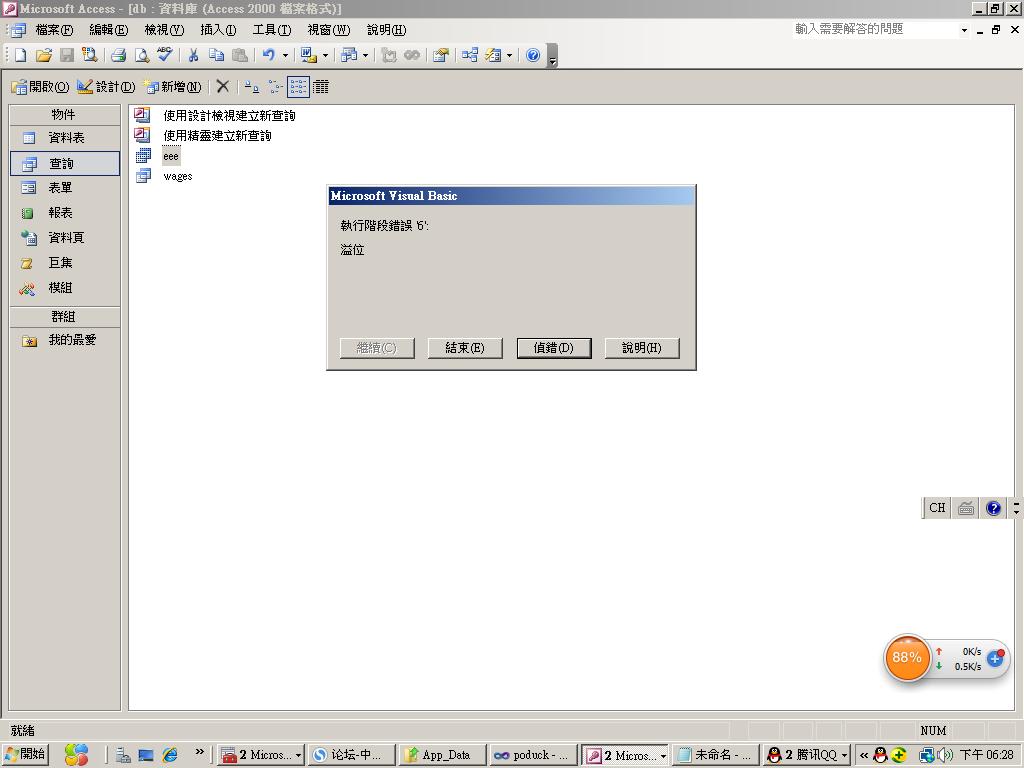Click the 開始 Start button

tap(25, 754)
